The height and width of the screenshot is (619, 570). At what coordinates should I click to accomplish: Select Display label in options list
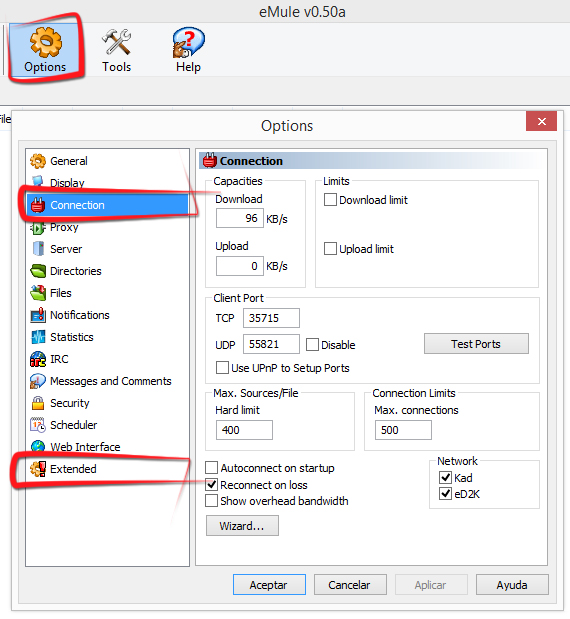(x=67, y=183)
